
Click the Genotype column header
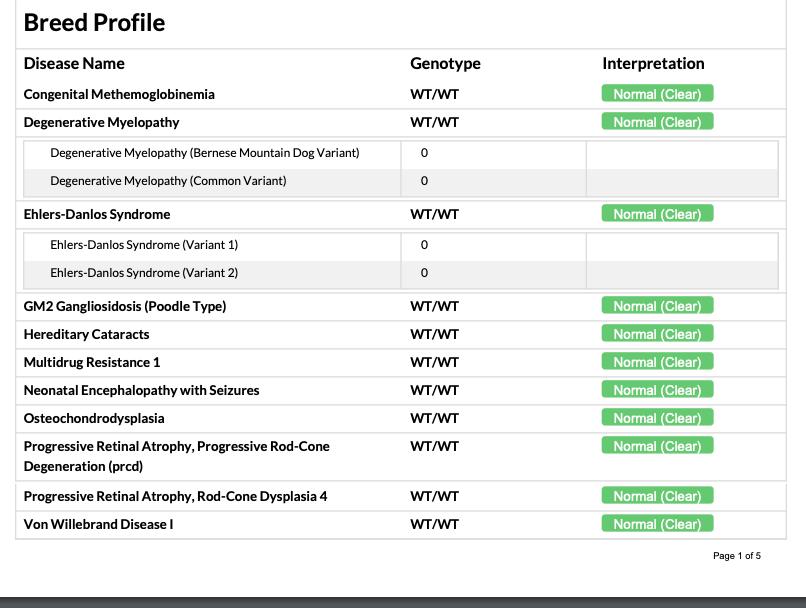pyautogui.click(x=445, y=63)
